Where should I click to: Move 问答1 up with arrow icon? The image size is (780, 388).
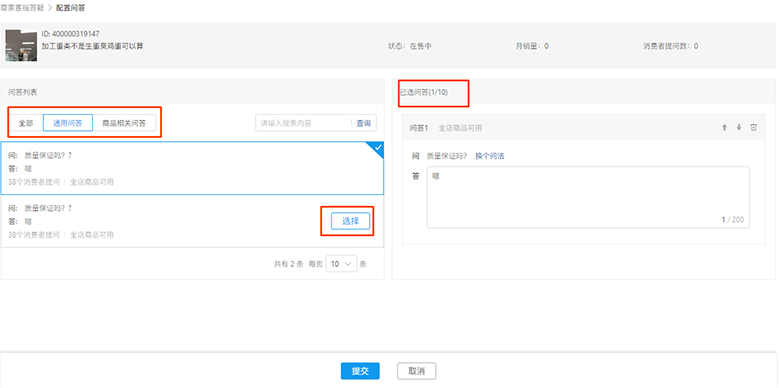(x=724, y=127)
